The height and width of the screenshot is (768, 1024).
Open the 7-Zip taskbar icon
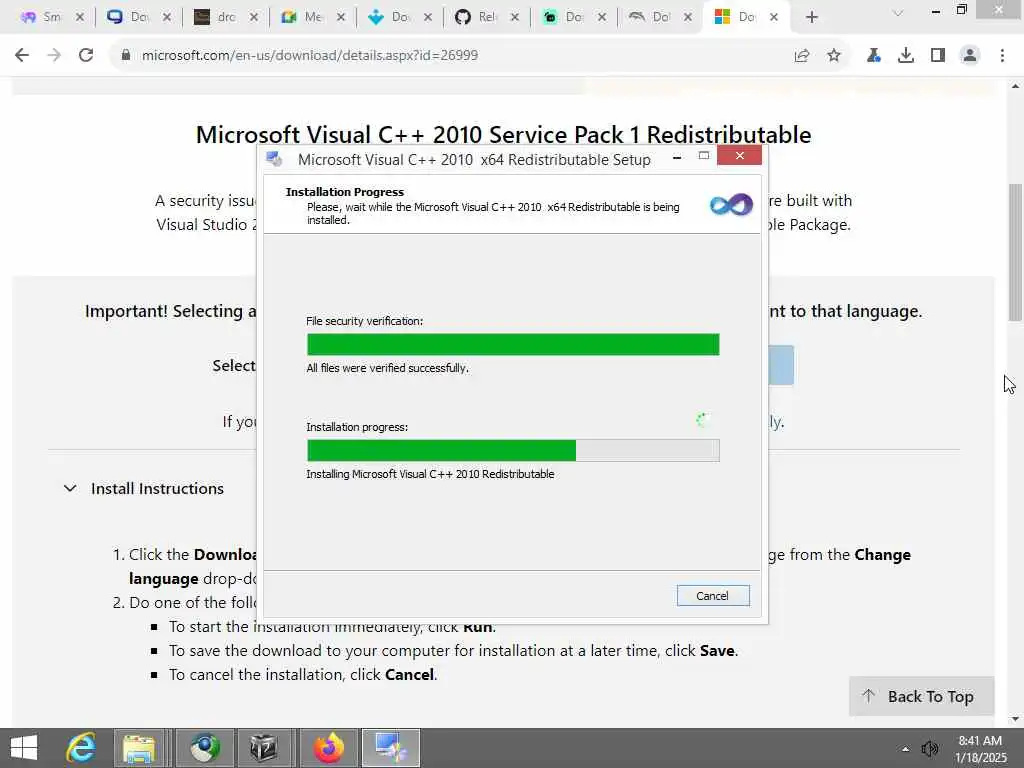264,748
